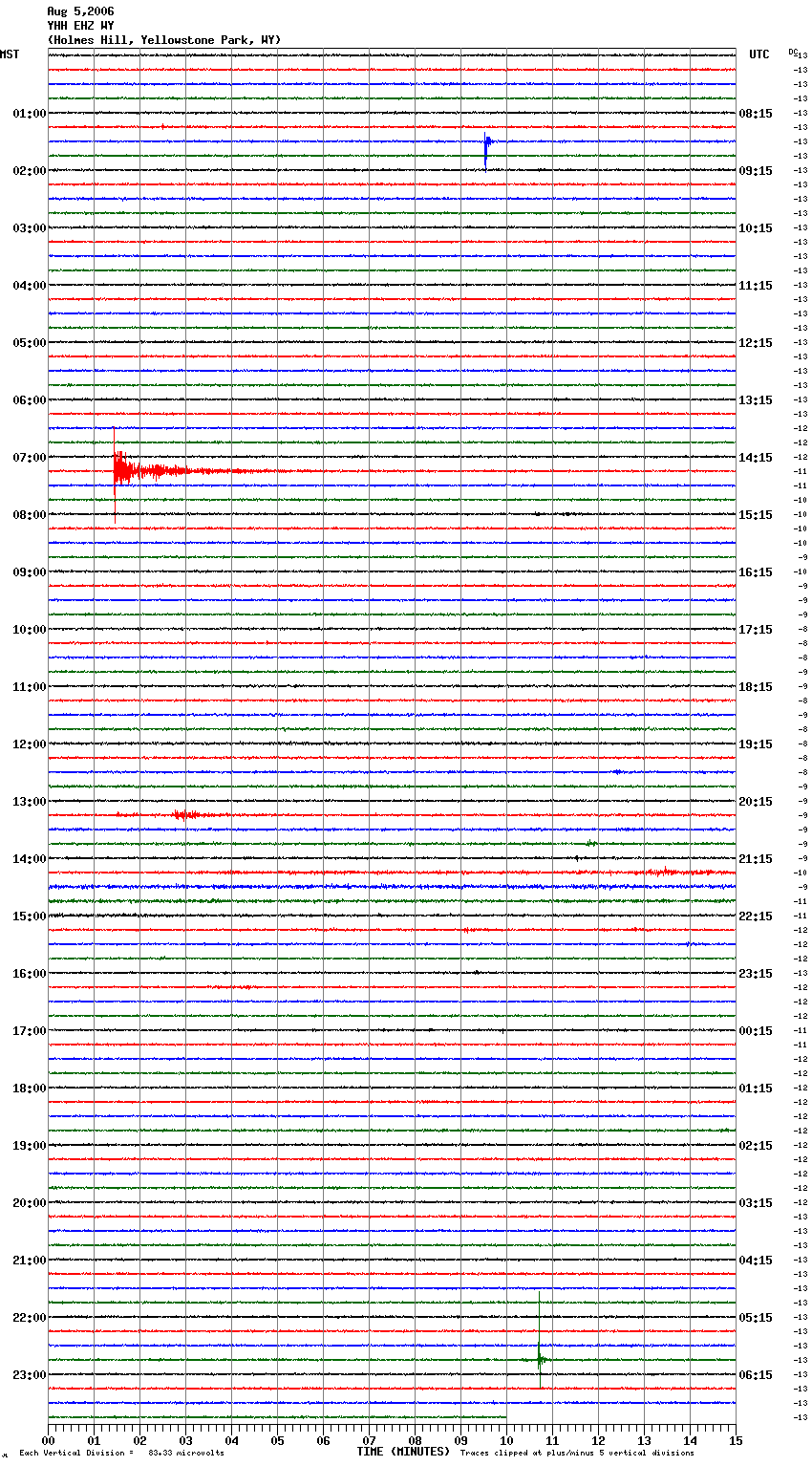The image size is (812, 1466).
Task: Click the 15:15 UTC label
Action: click(756, 515)
